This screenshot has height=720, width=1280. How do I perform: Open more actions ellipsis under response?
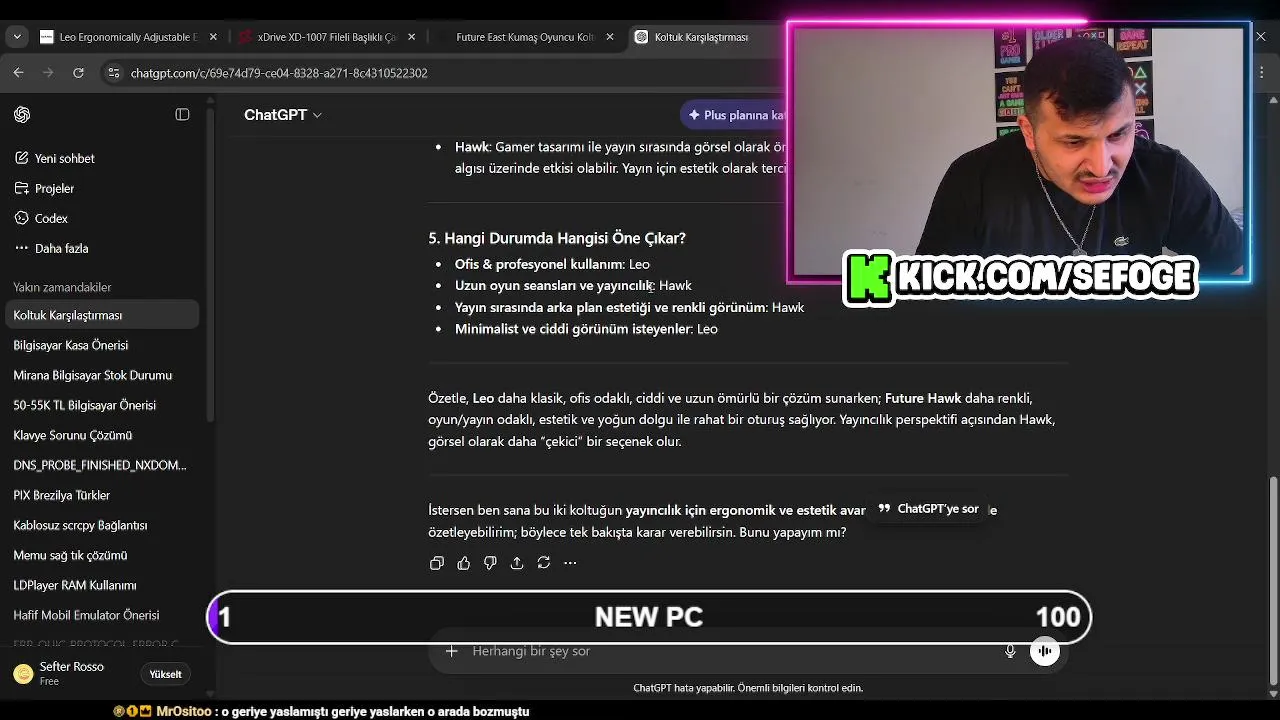pos(570,563)
